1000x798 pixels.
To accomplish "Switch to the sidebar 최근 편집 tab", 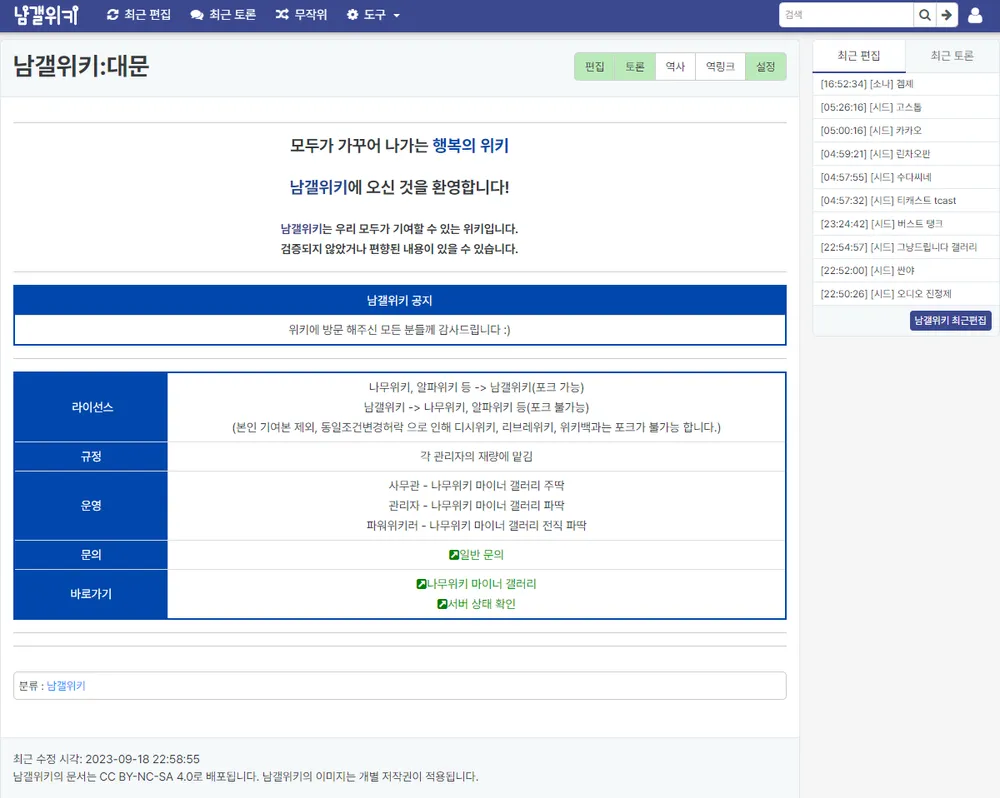I will [858, 56].
